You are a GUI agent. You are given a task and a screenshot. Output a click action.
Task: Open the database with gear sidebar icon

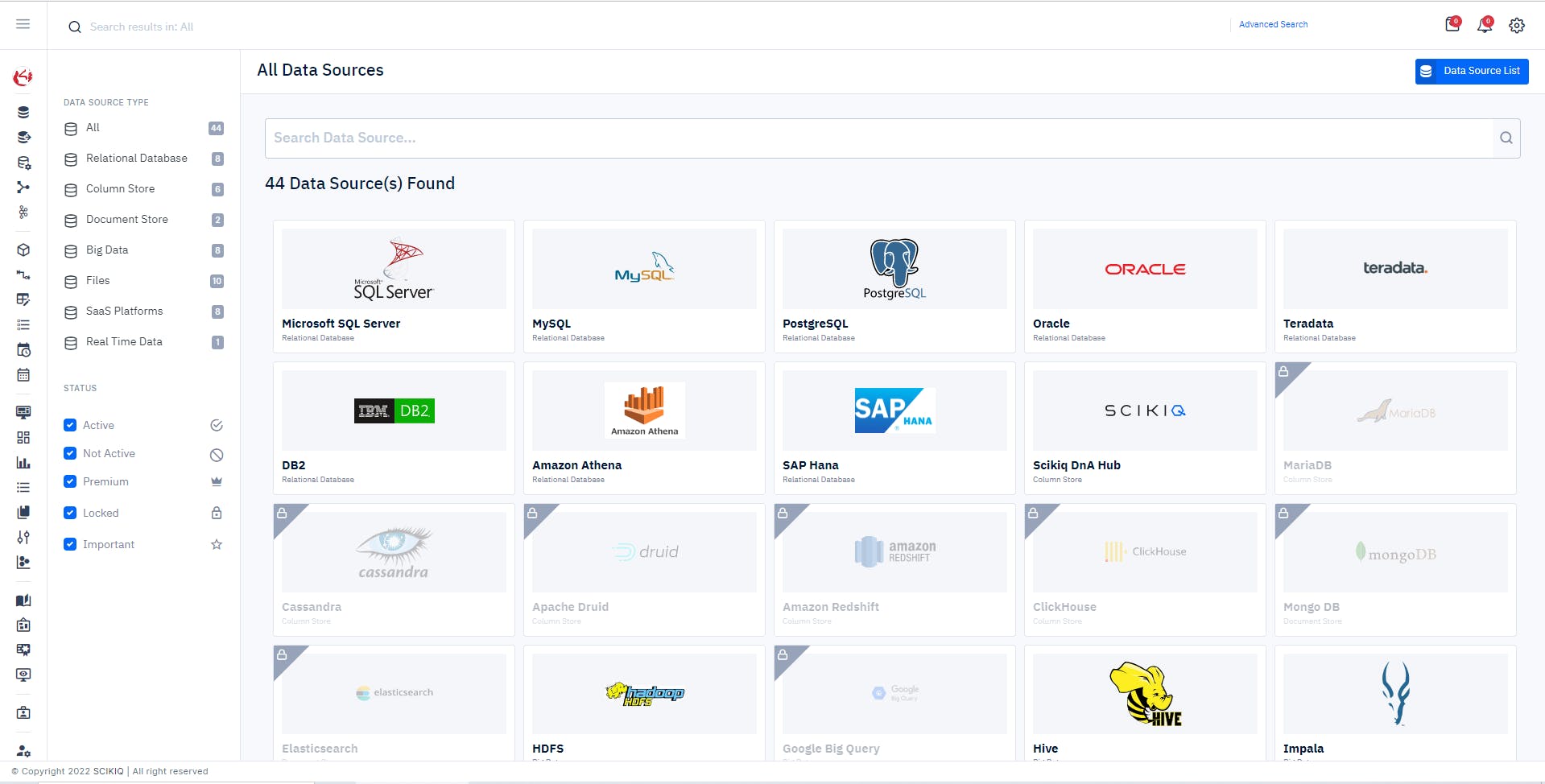point(23,163)
